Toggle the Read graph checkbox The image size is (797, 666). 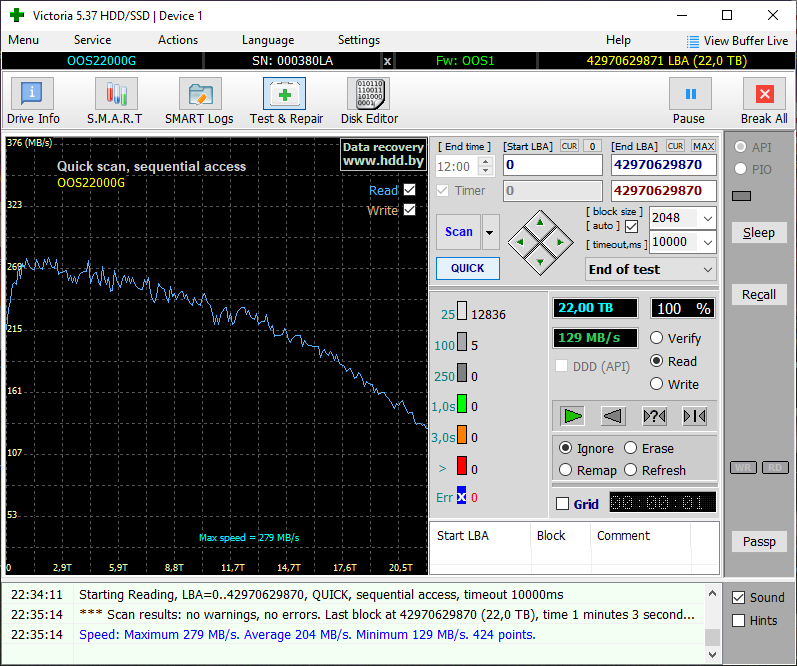point(409,190)
